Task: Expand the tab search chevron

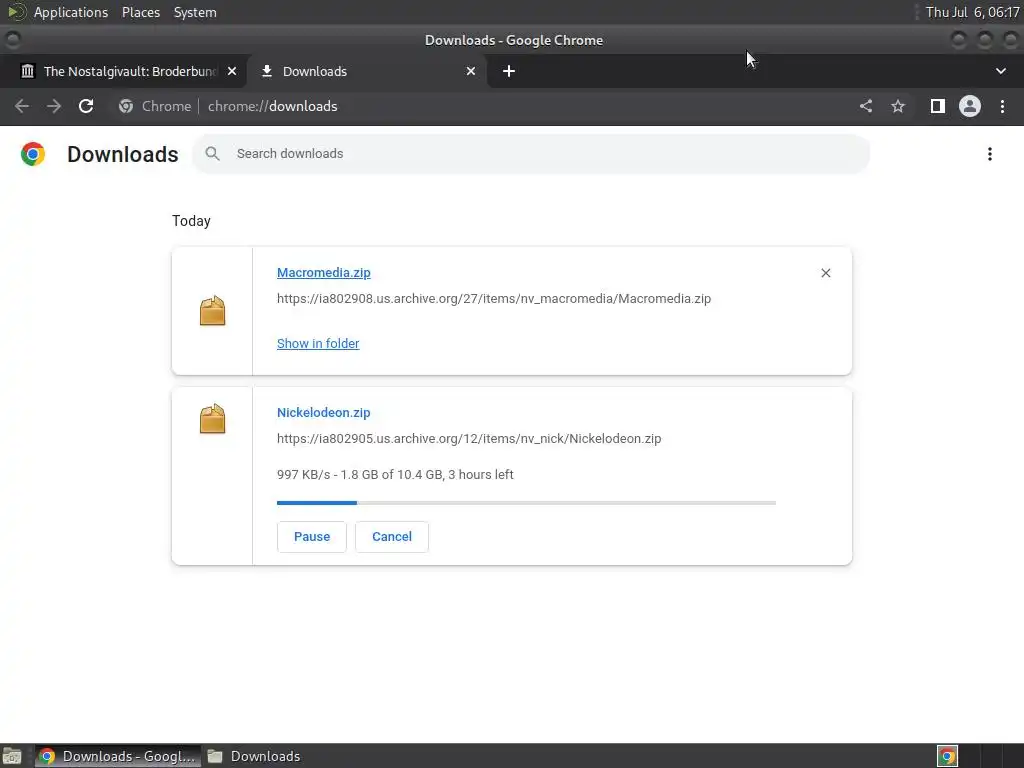Action: [x=1000, y=71]
